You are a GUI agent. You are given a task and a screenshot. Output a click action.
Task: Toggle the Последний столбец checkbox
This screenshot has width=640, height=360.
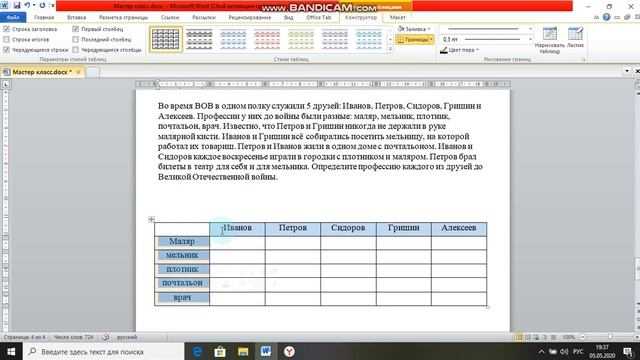pos(76,39)
